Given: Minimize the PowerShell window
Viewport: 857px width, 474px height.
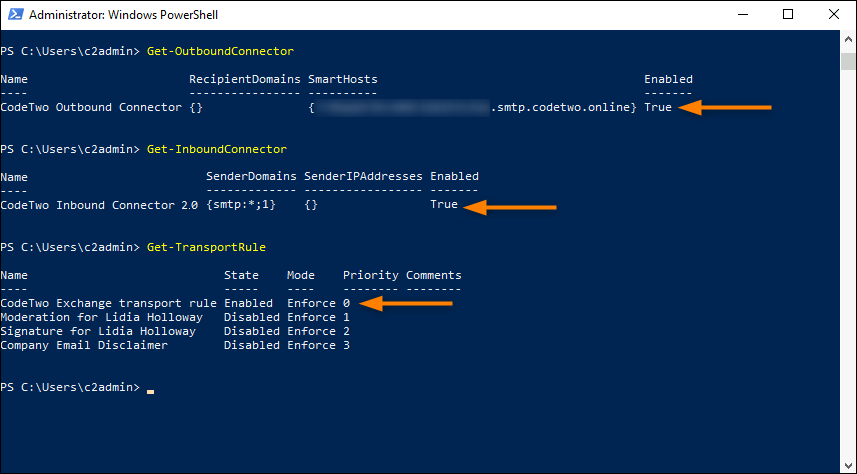Looking at the screenshot, I should 742,15.
